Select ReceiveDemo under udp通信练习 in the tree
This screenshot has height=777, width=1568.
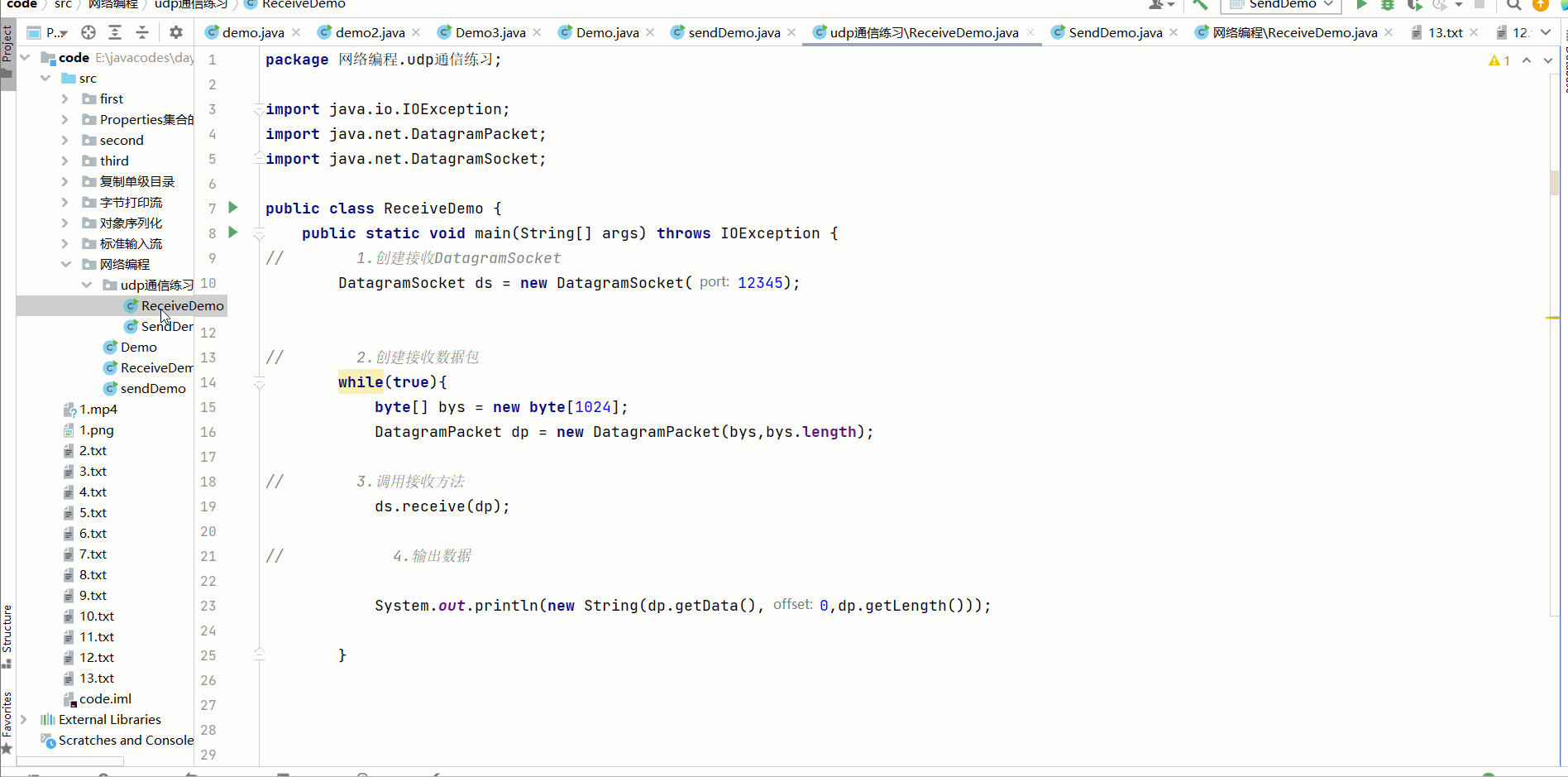[x=182, y=305]
